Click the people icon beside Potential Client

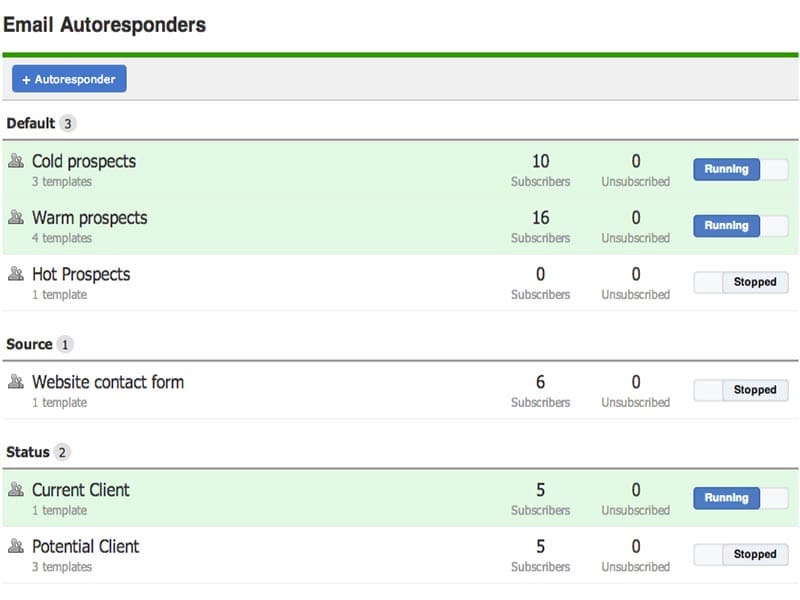[16, 546]
